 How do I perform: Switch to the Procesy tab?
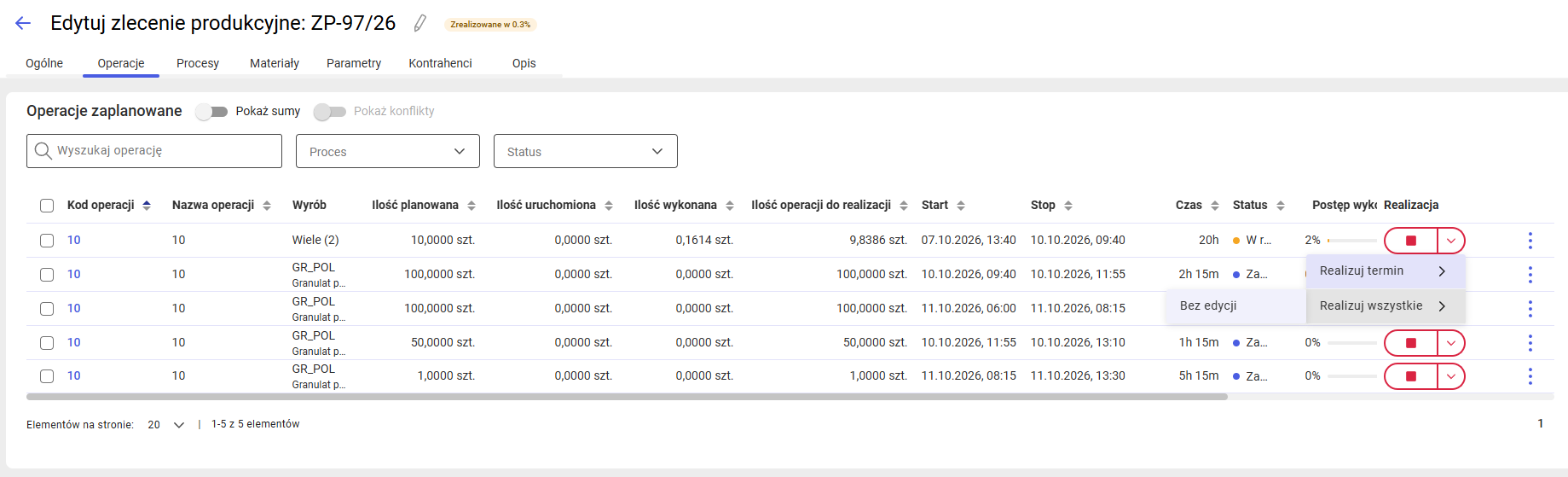click(x=198, y=63)
